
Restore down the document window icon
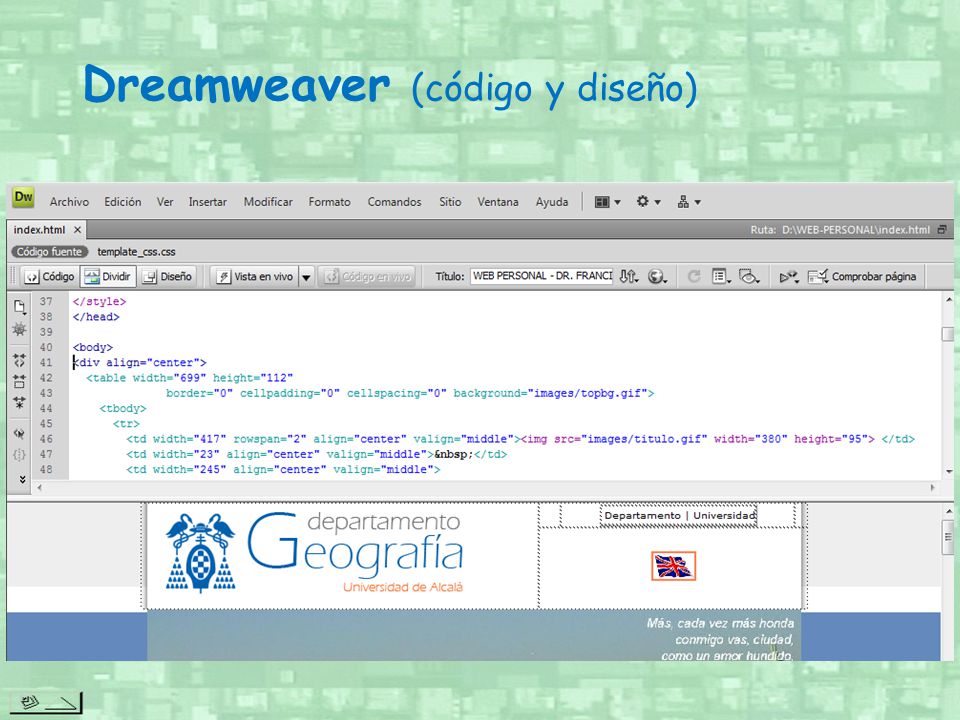point(942,230)
